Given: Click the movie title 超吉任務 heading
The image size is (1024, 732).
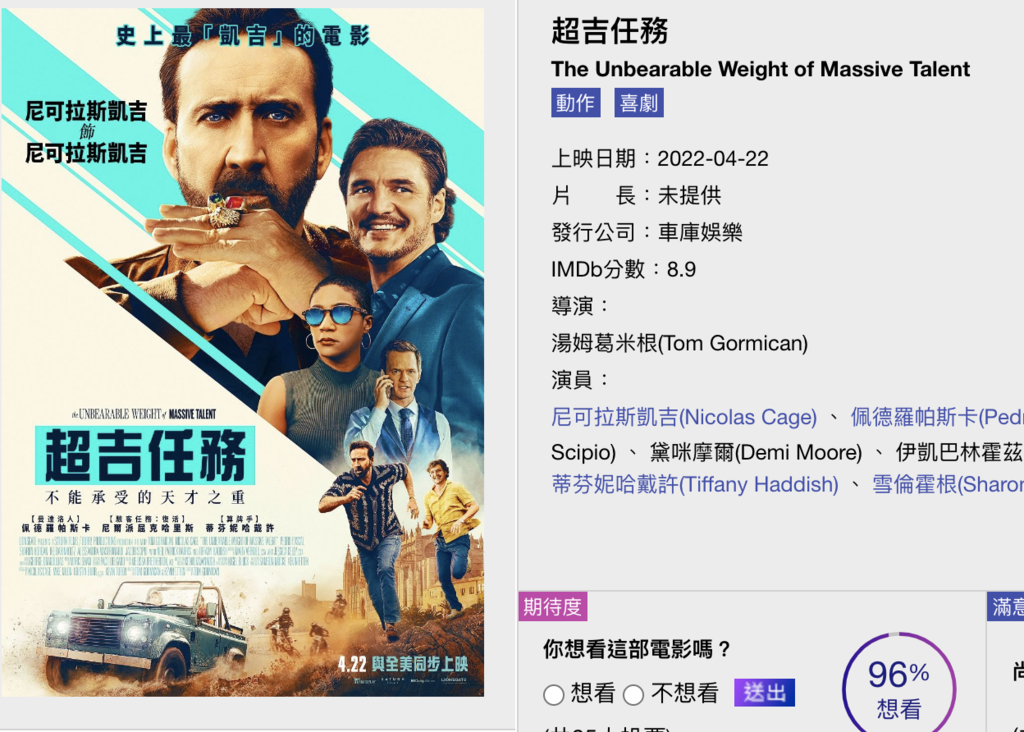Looking at the screenshot, I should pos(609,31).
